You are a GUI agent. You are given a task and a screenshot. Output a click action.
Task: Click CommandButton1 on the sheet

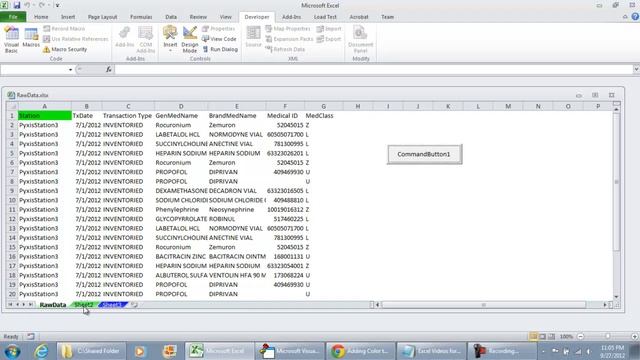tap(424, 154)
